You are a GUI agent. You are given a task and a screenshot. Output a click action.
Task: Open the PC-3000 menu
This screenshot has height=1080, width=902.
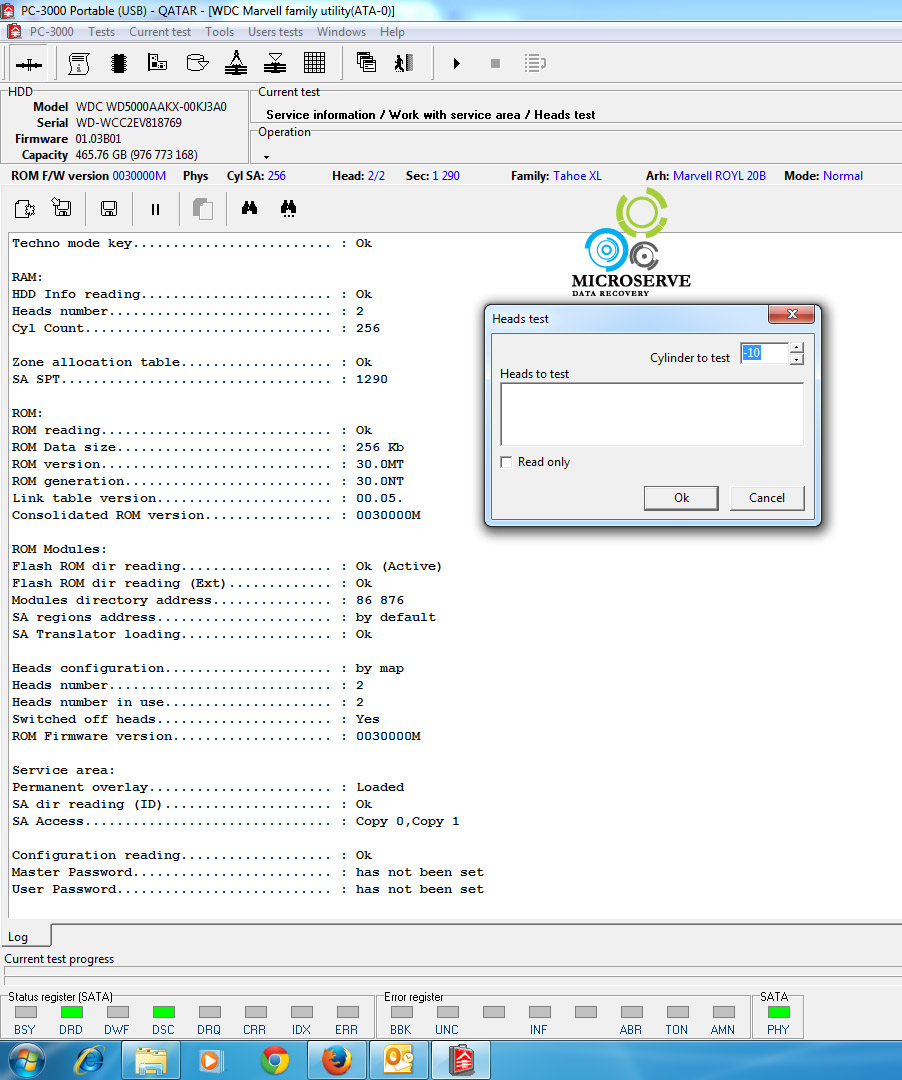pos(52,32)
